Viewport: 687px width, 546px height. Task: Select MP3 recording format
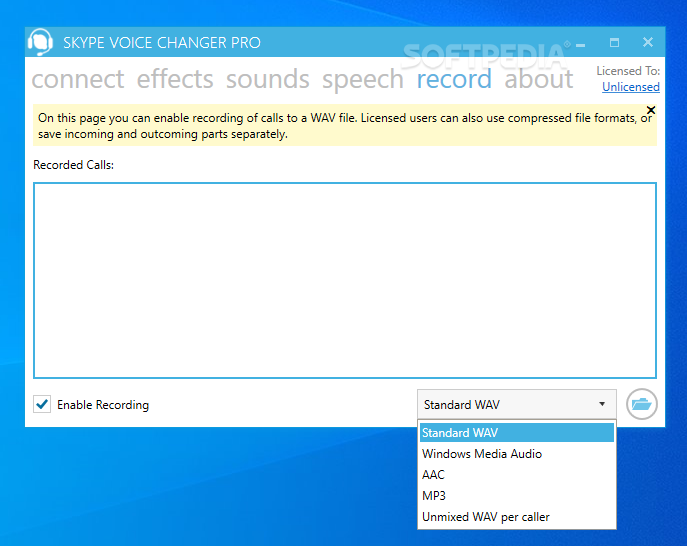[x=517, y=496]
